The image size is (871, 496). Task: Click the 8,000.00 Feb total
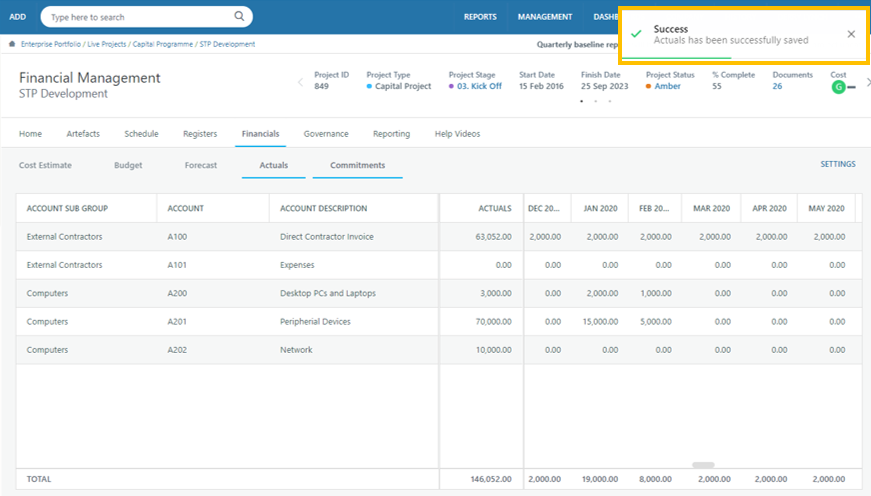pyautogui.click(x=655, y=479)
